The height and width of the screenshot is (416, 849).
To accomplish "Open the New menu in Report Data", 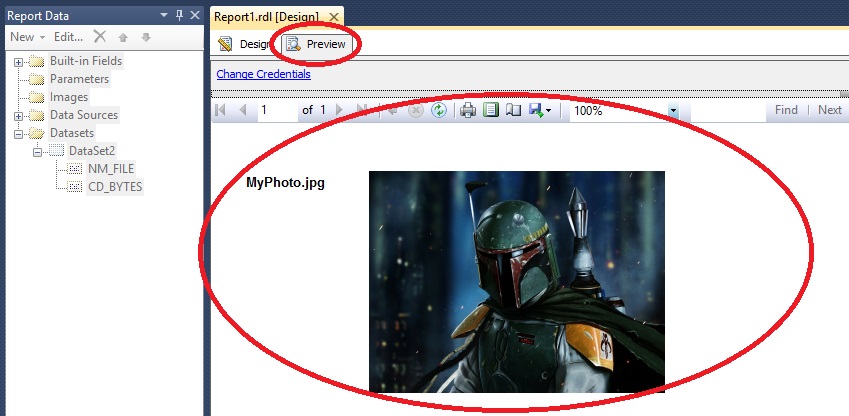I will pyautogui.click(x=27, y=37).
